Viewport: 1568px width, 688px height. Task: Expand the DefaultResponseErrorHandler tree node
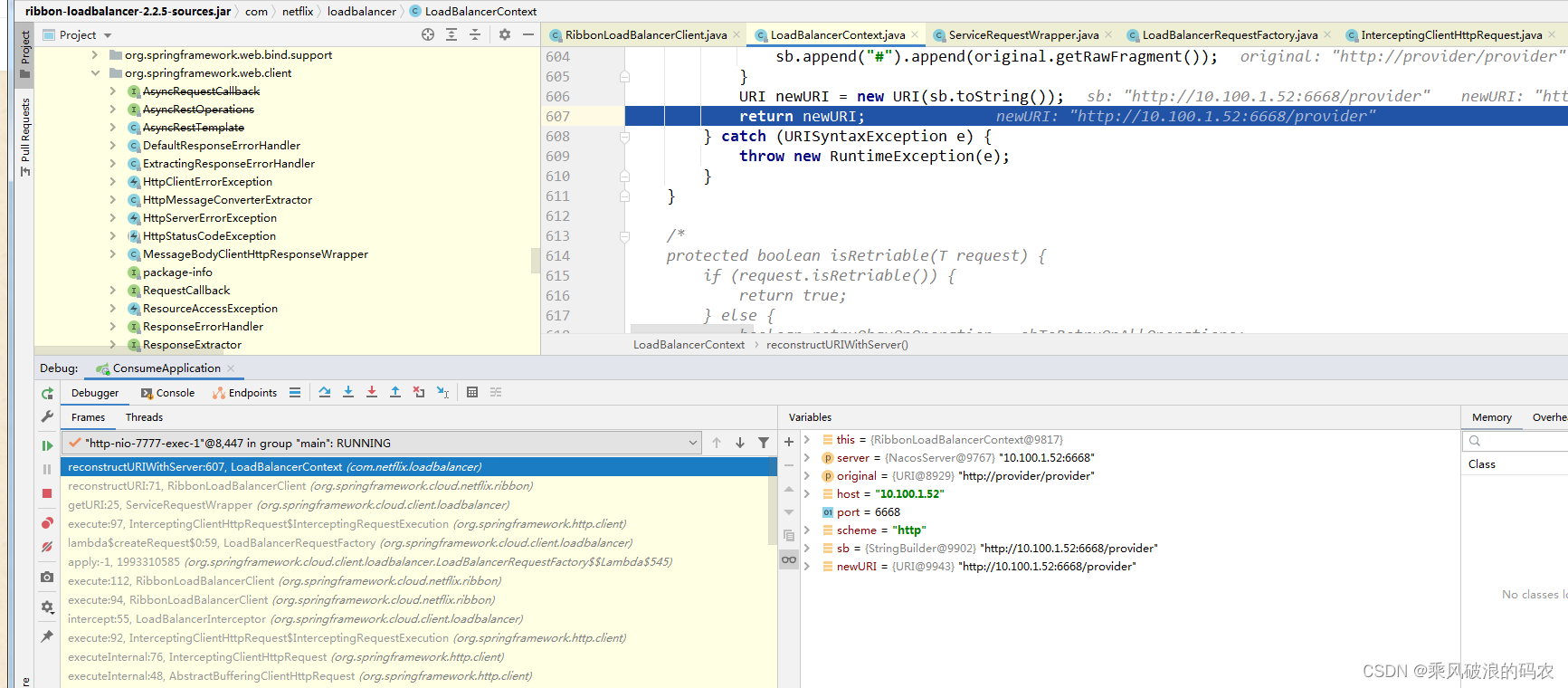[112, 146]
